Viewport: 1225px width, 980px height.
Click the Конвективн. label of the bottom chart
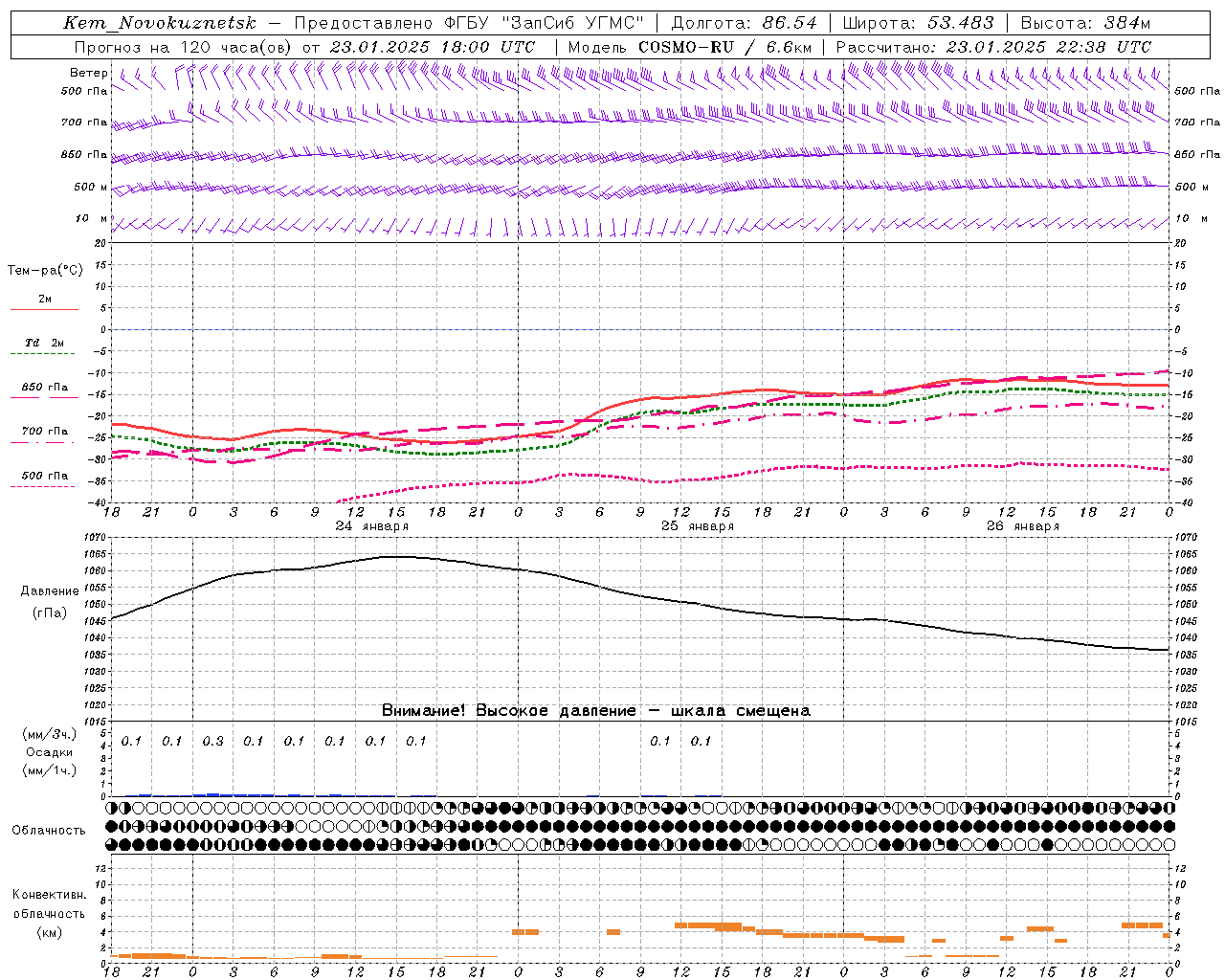50,896
